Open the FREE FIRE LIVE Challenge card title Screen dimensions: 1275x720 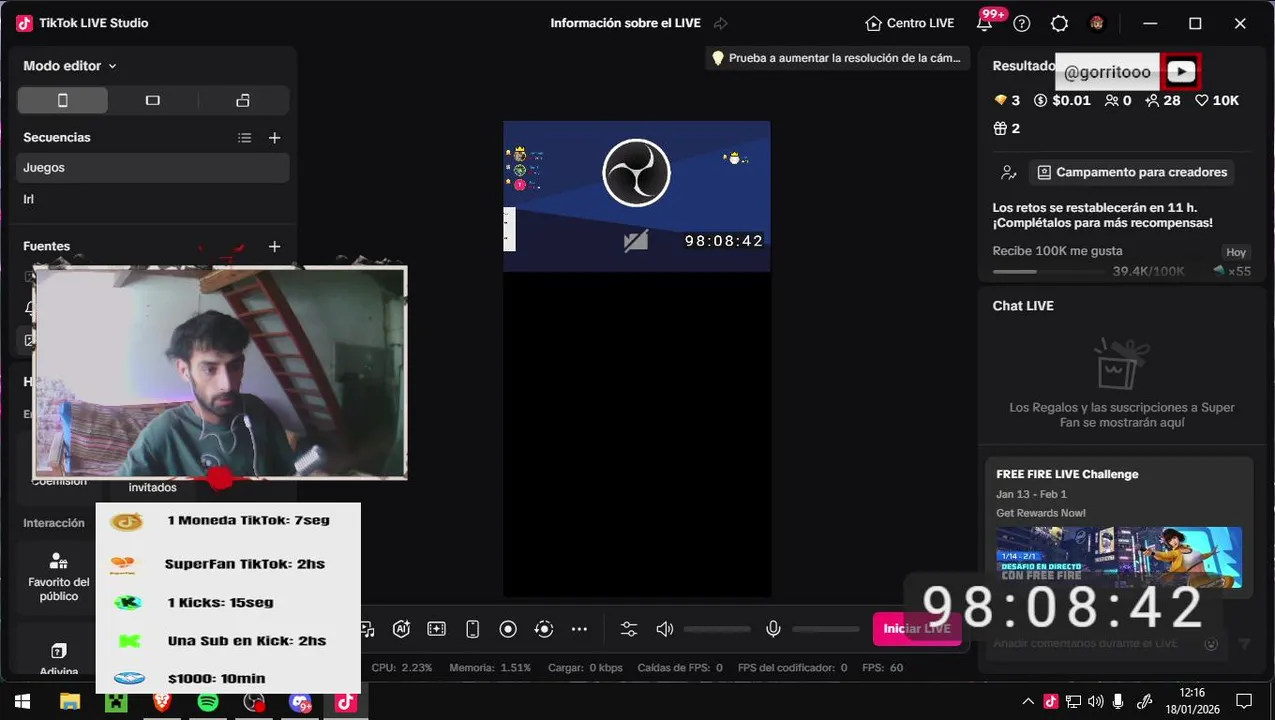pyautogui.click(x=1067, y=474)
